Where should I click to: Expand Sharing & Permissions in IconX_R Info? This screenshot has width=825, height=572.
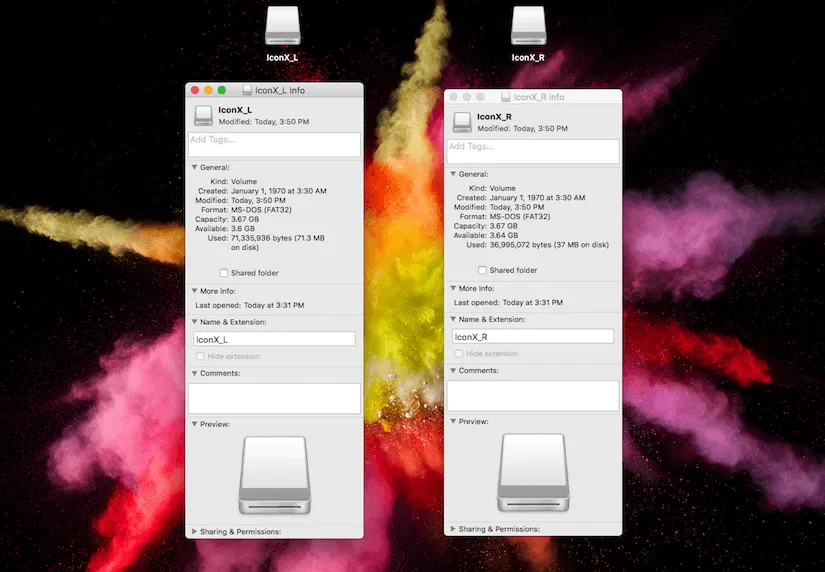[x=453, y=528]
